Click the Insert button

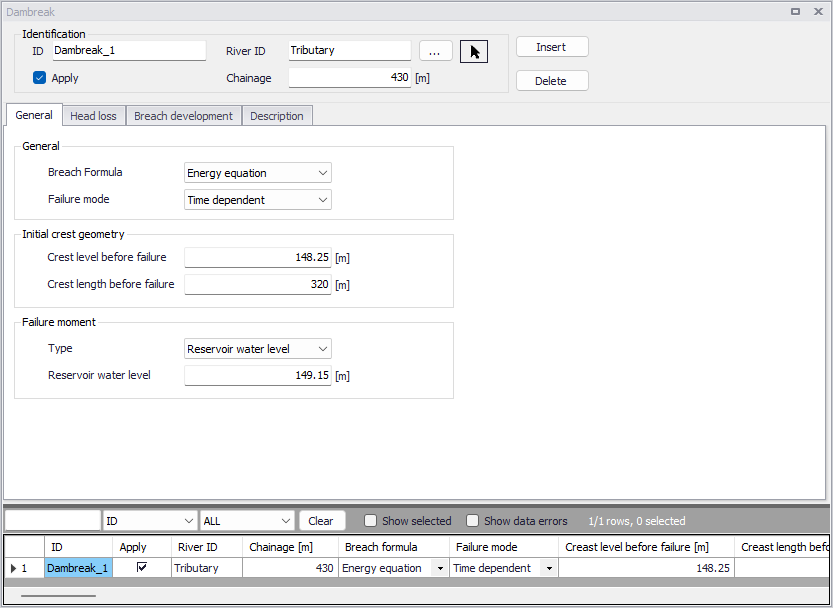coord(552,47)
